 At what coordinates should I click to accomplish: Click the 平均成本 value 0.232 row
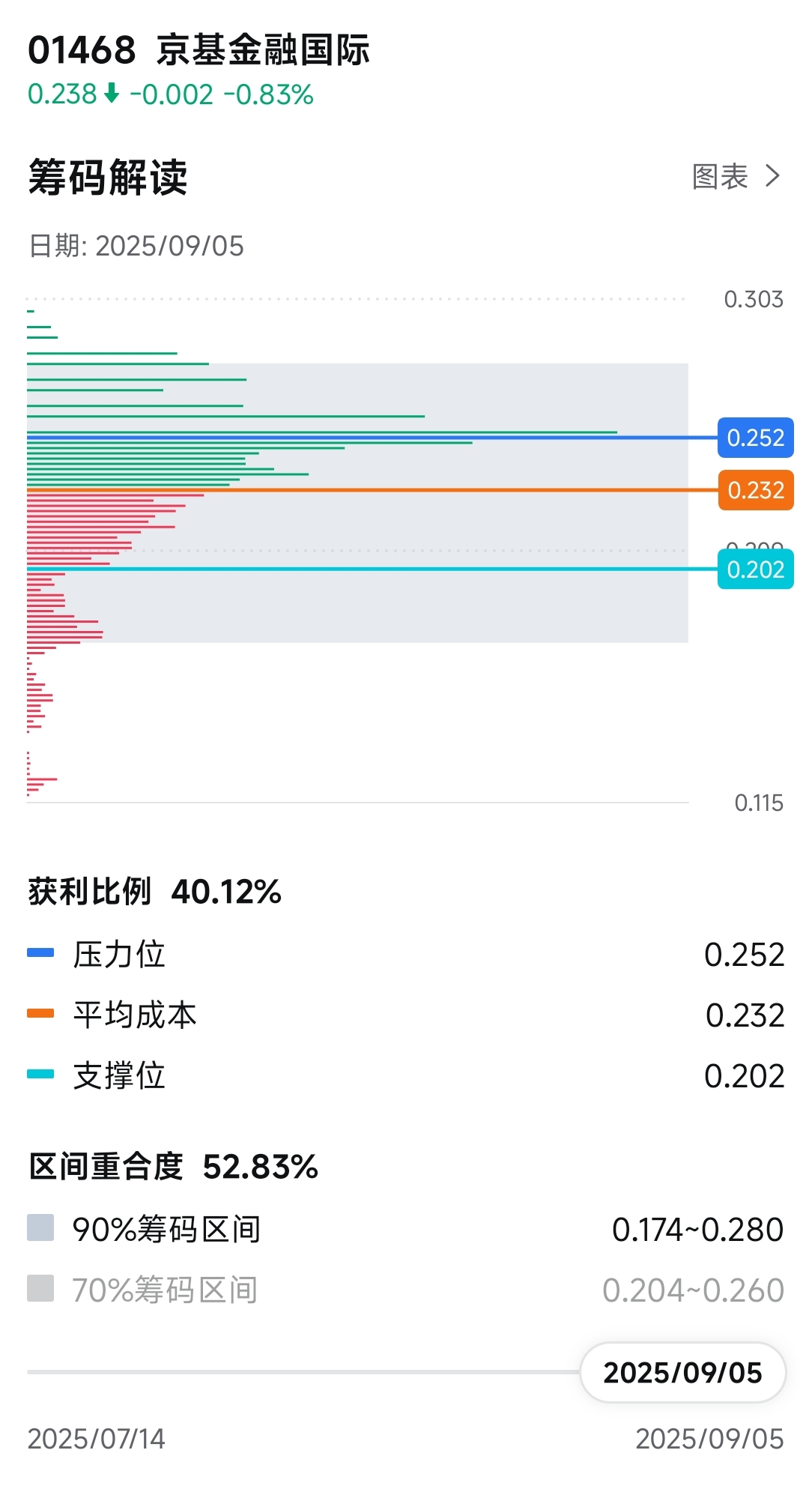[x=406, y=1015]
